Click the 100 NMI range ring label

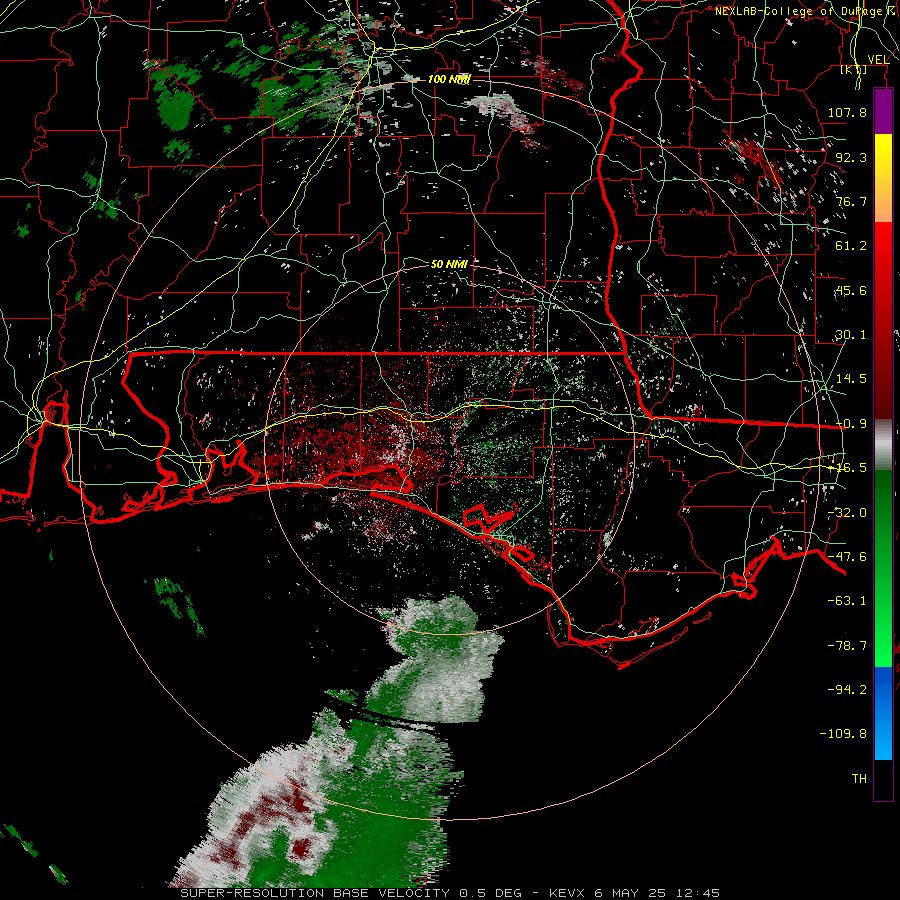(449, 79)
